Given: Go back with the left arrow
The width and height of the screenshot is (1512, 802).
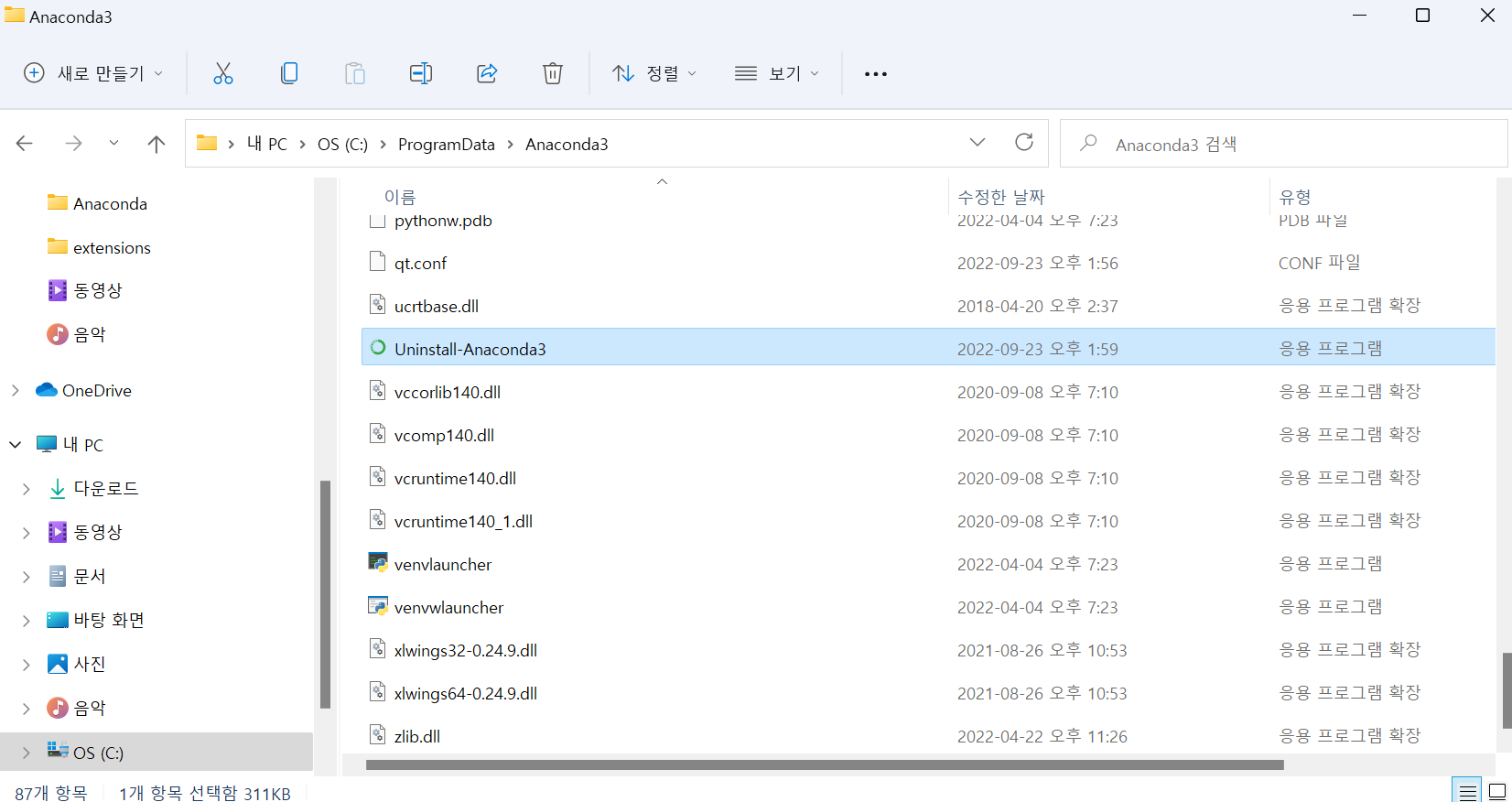Looking at the screenshot, I should click(25, 144).
